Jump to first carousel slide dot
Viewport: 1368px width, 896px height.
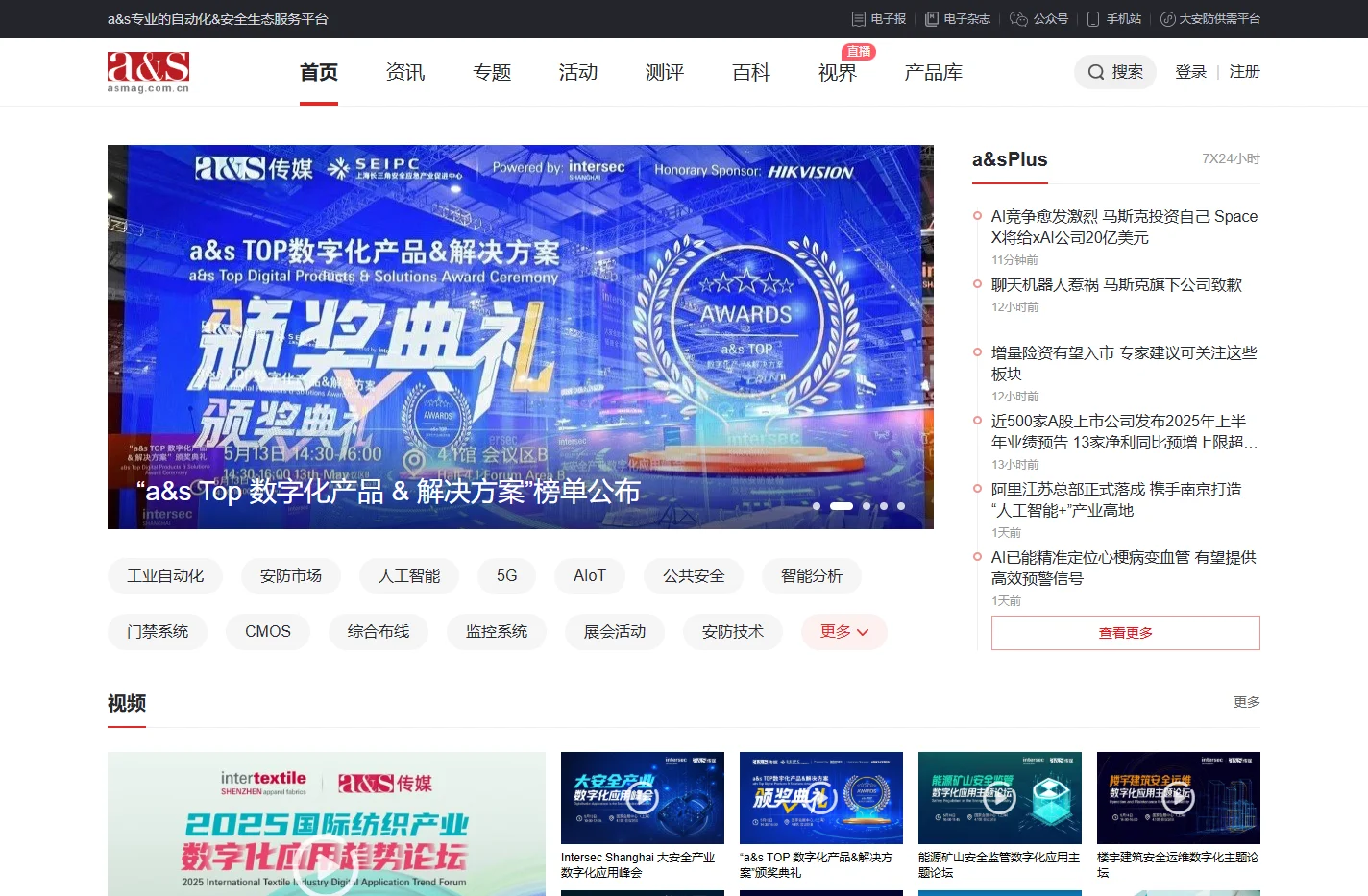pos(817,506)
